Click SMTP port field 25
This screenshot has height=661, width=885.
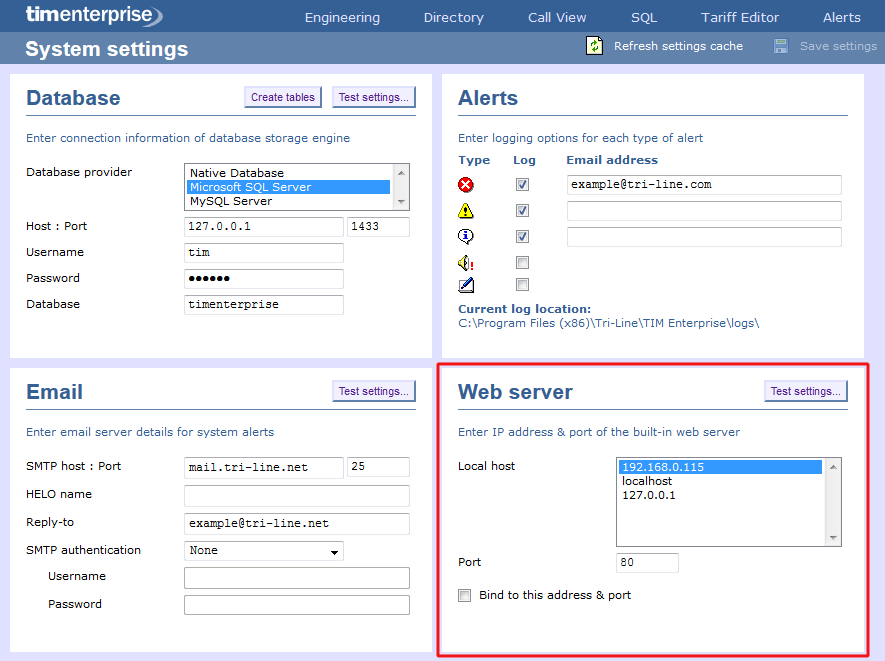(378, 467)
